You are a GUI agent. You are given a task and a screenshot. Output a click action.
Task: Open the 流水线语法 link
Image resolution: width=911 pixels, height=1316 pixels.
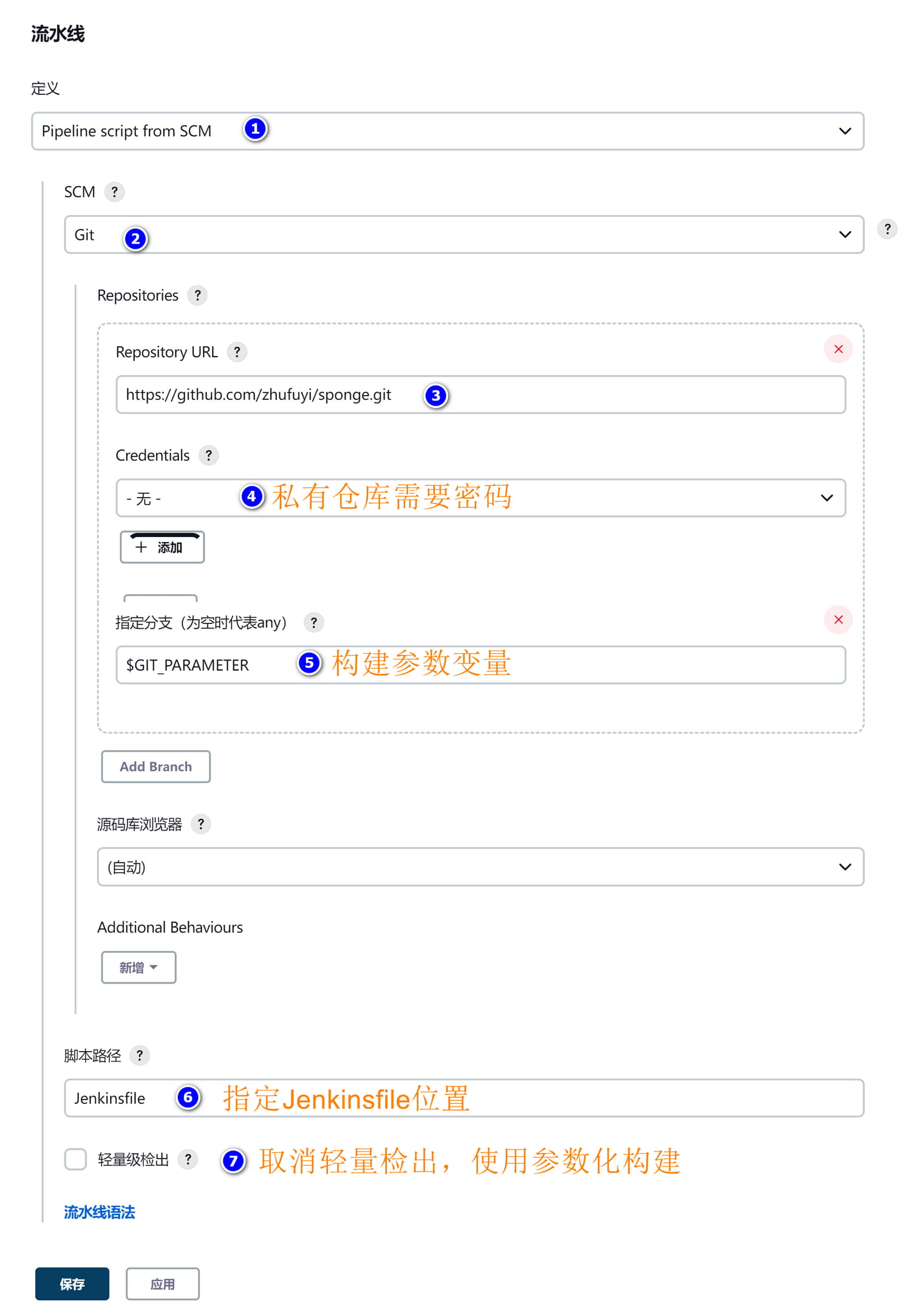(100, 1212)
